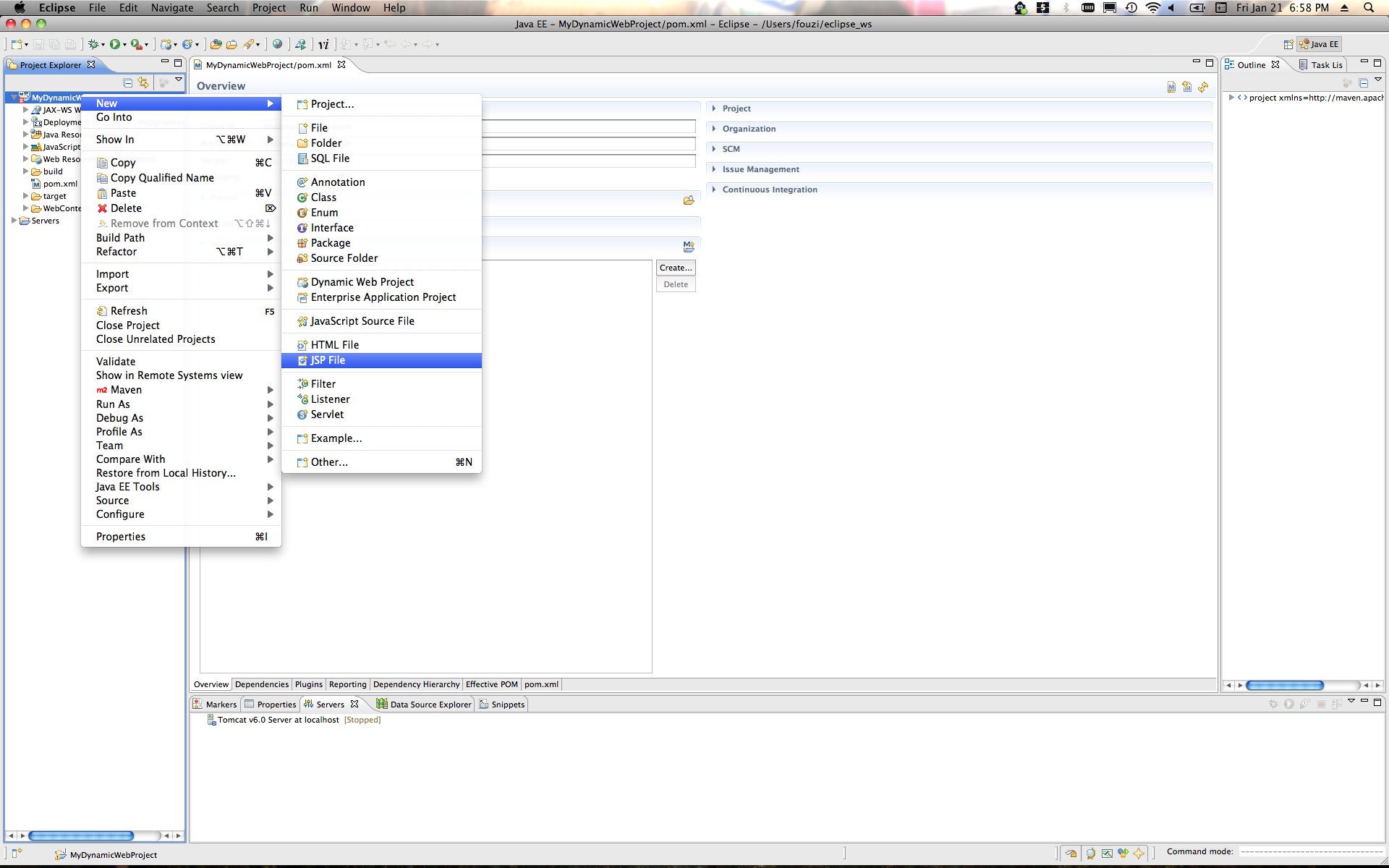Expand the Servers project in explorer tree
The height and width of the screenshot is (868, 1389).
14,221
